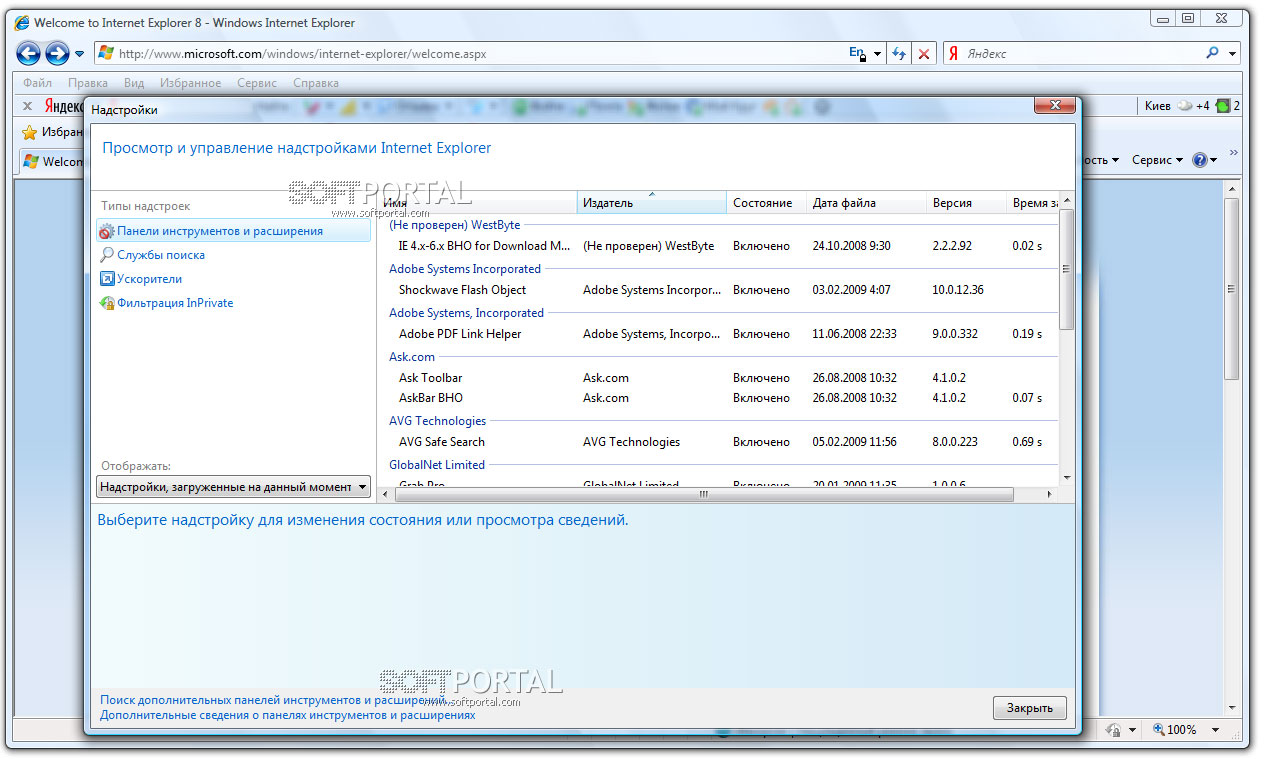Select the Ask Toolbar add-on row
Image resolution: width=1267 pixels, height=759 pixels.
click(717, 378)
